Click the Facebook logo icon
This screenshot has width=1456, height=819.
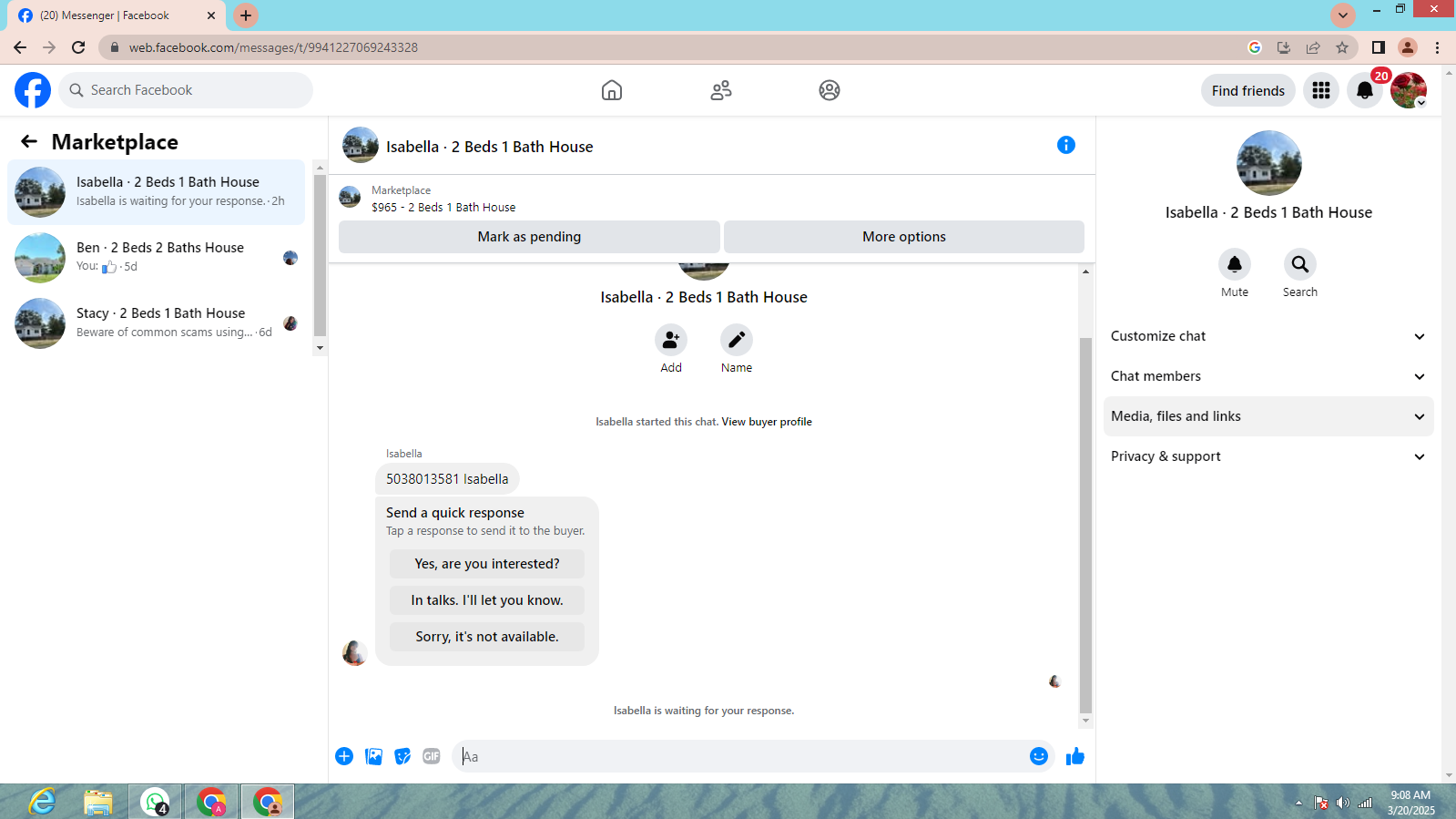point(33,90)
